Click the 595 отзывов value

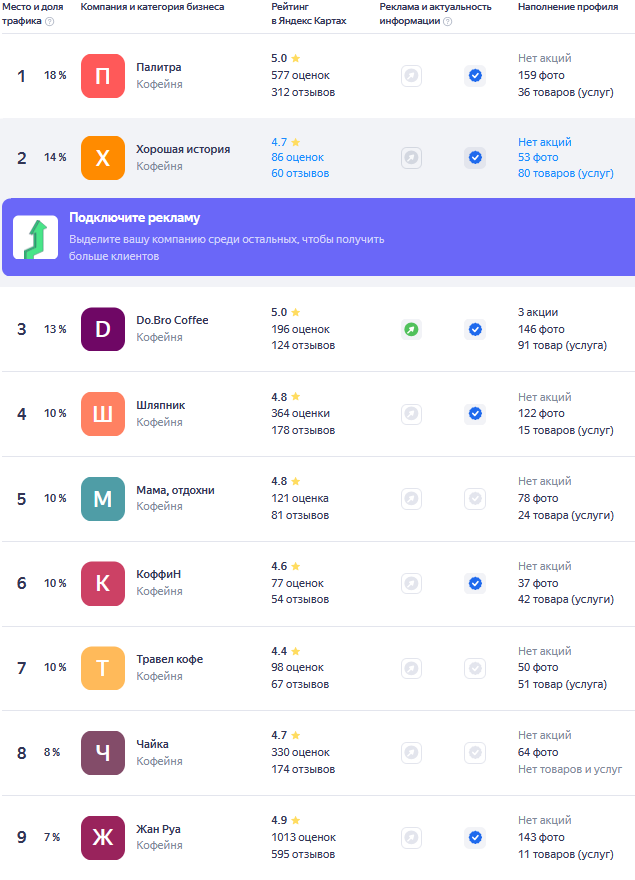pyautogui.click(x=303, y=855)
